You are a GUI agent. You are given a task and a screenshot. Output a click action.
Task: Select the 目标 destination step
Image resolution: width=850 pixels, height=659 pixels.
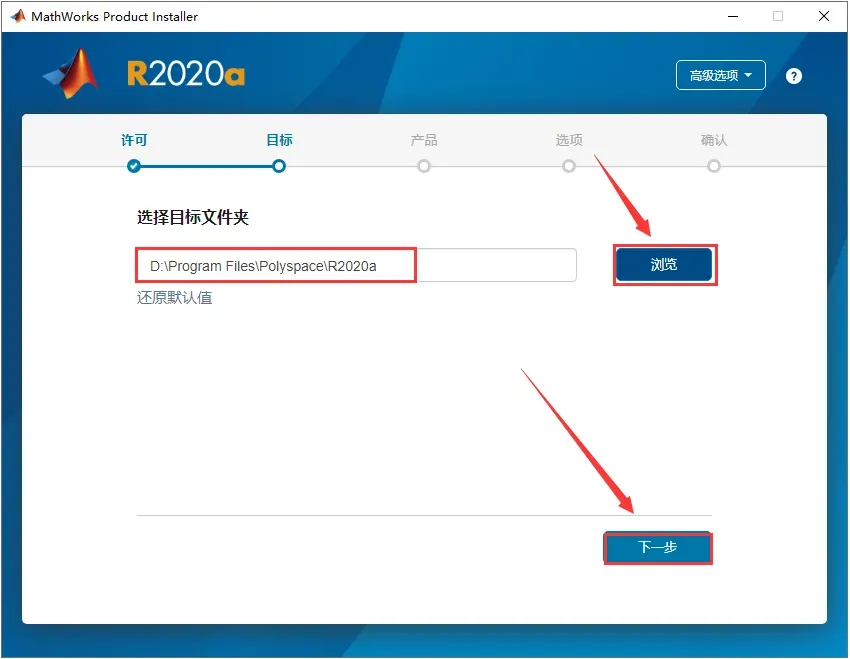(279, 140)
